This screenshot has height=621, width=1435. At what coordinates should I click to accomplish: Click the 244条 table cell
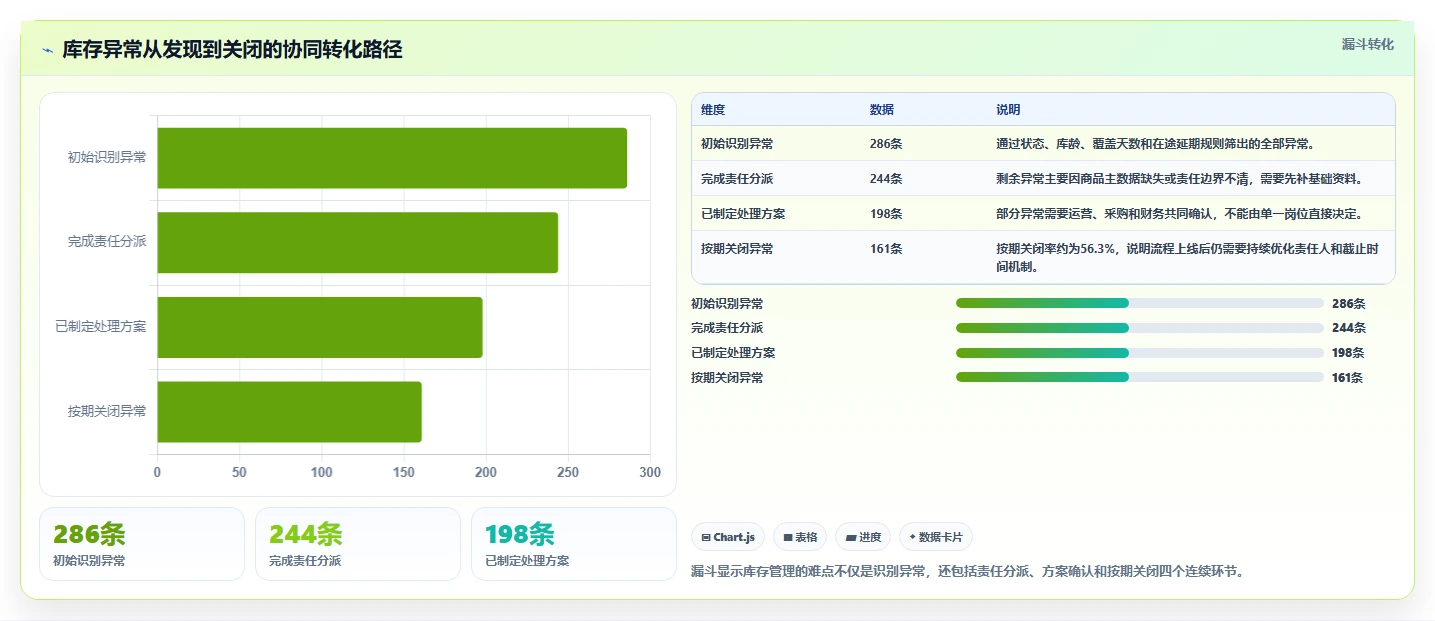click(x=886, y=179)
